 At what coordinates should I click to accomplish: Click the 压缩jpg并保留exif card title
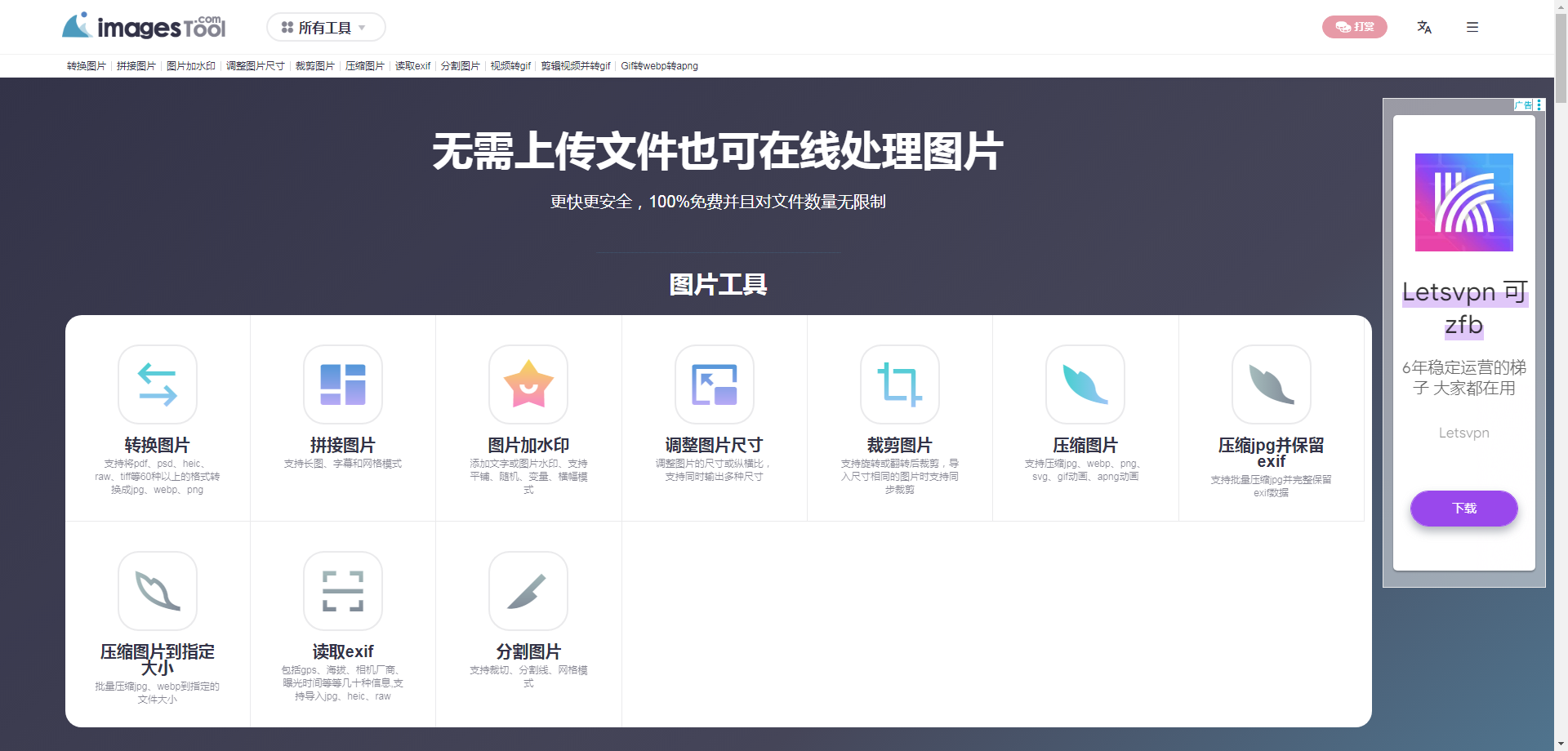pyautogui.click(x=1272, y=453)
